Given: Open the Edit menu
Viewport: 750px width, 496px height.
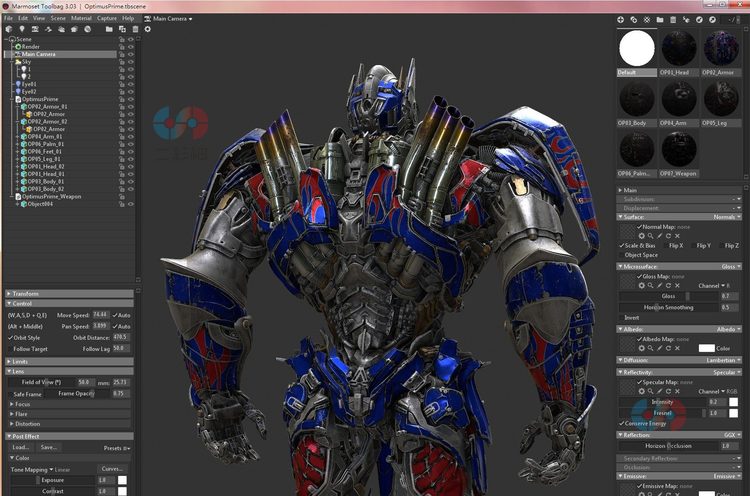Looking at the screenshot, I should click(x=23, y=18).
